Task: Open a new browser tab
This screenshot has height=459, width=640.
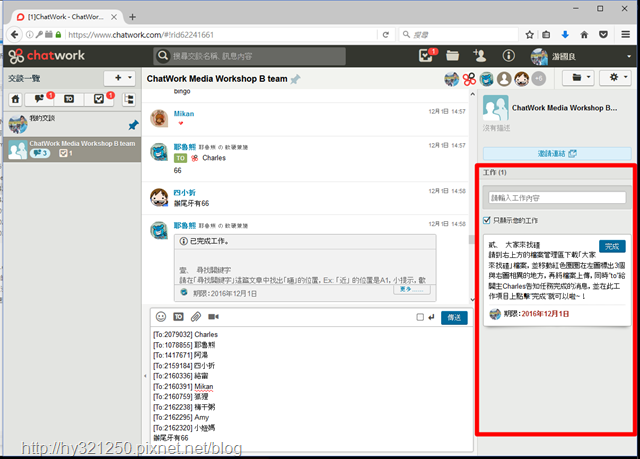Action: [x=132, y=17]
